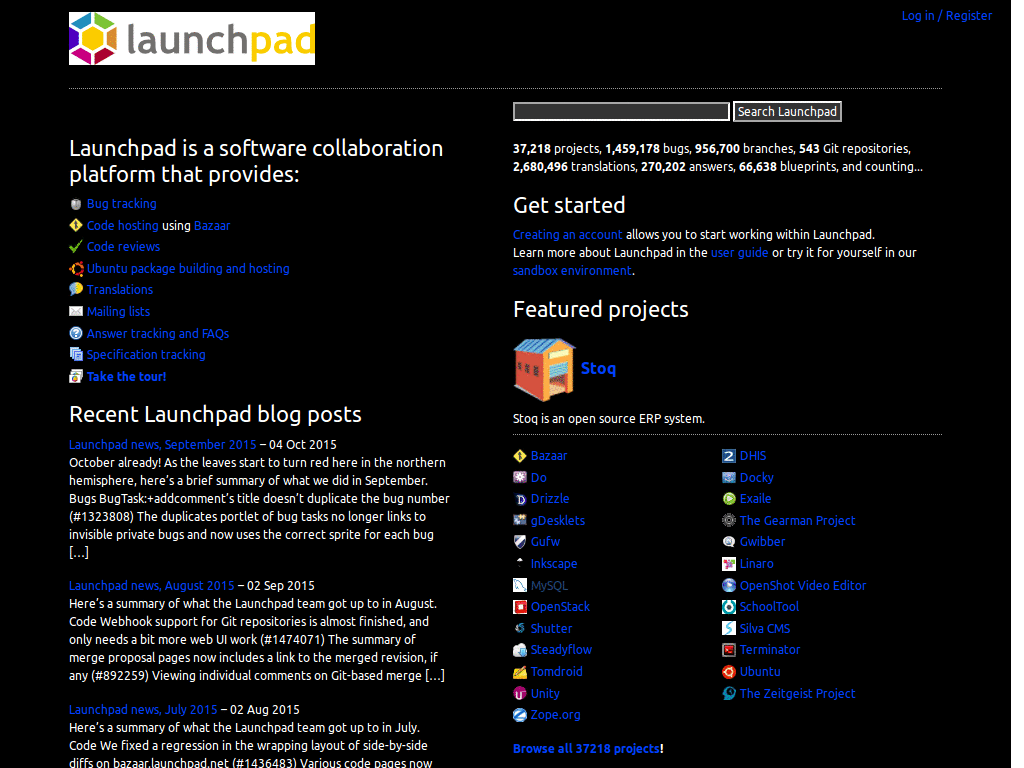Open the Code reviews link

pyautogui.click(x=123, y=247)
